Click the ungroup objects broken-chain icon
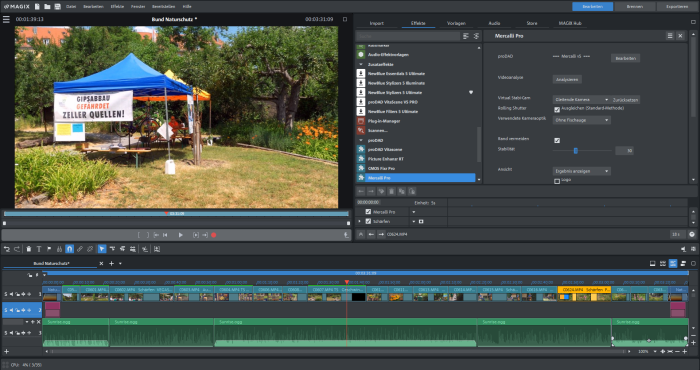Viewport: 700px width, 370px height. click(90, 249)
